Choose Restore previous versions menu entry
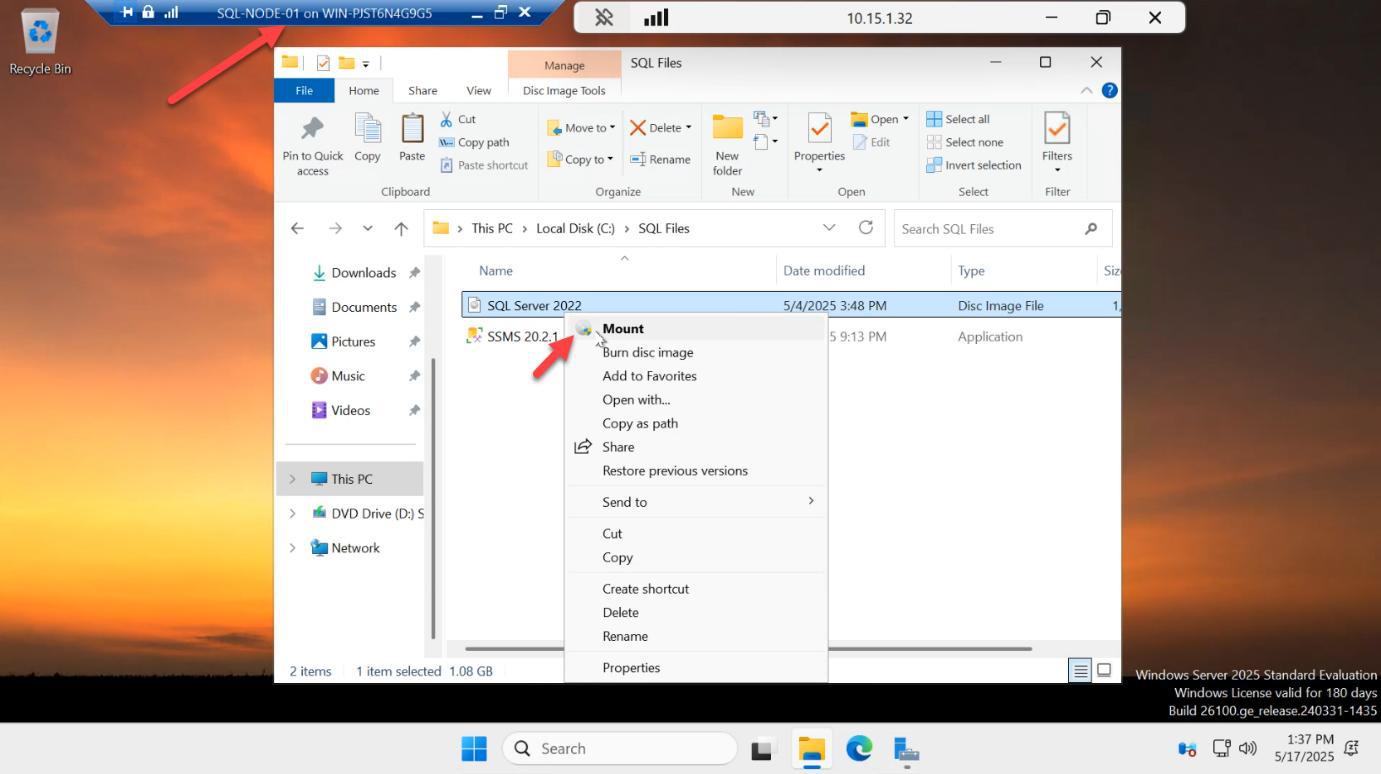 696,471
